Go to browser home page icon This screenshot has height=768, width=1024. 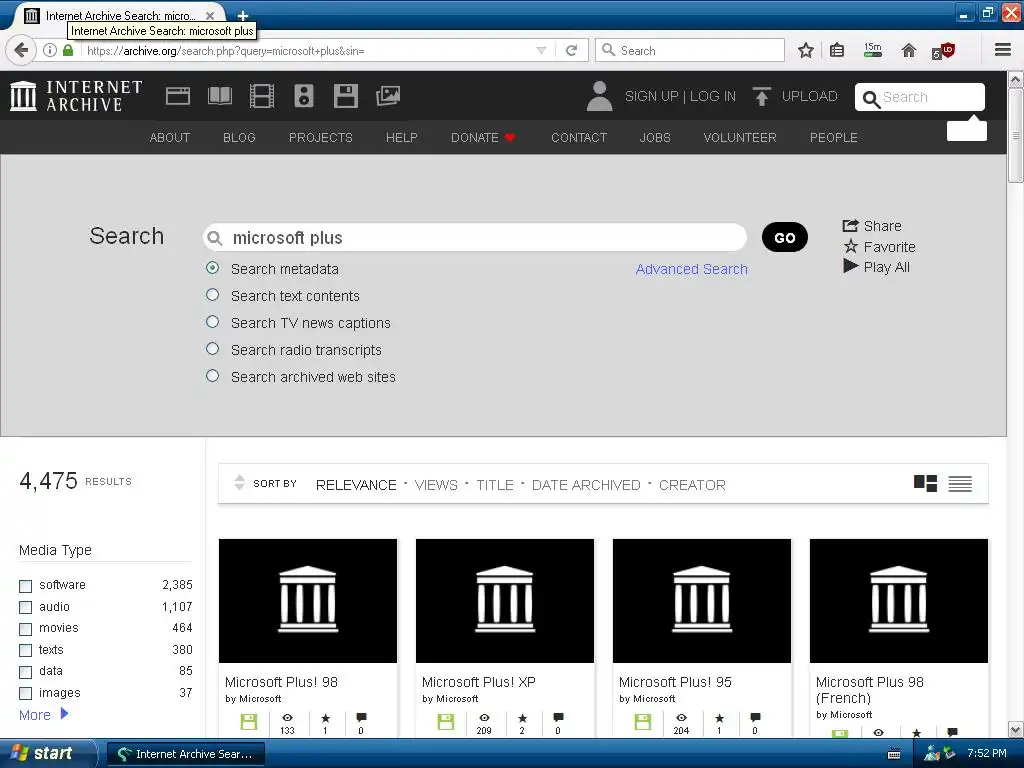(x=908, y=50)
